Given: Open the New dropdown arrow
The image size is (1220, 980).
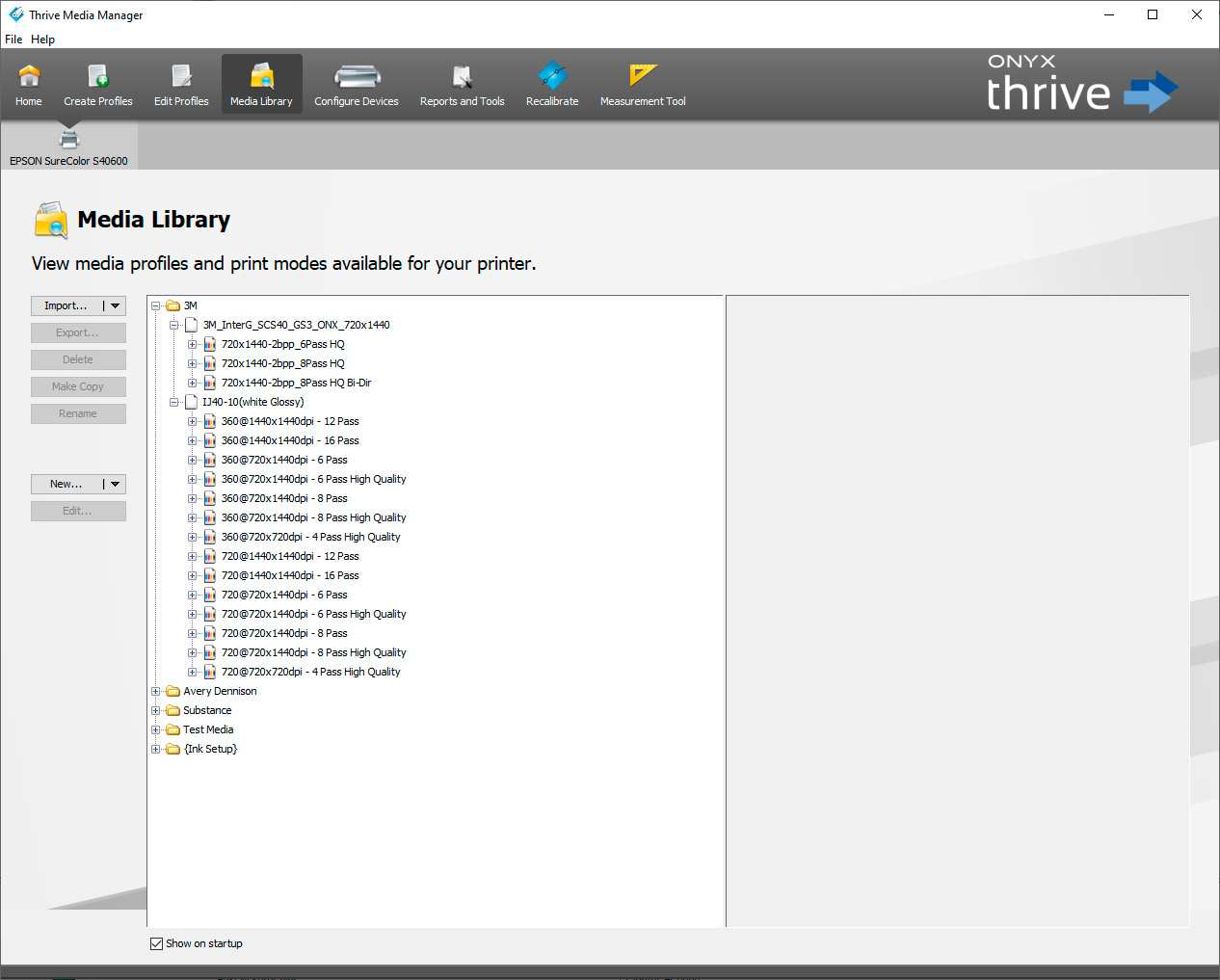Looking at the screenshot, I should coord(115,484).
